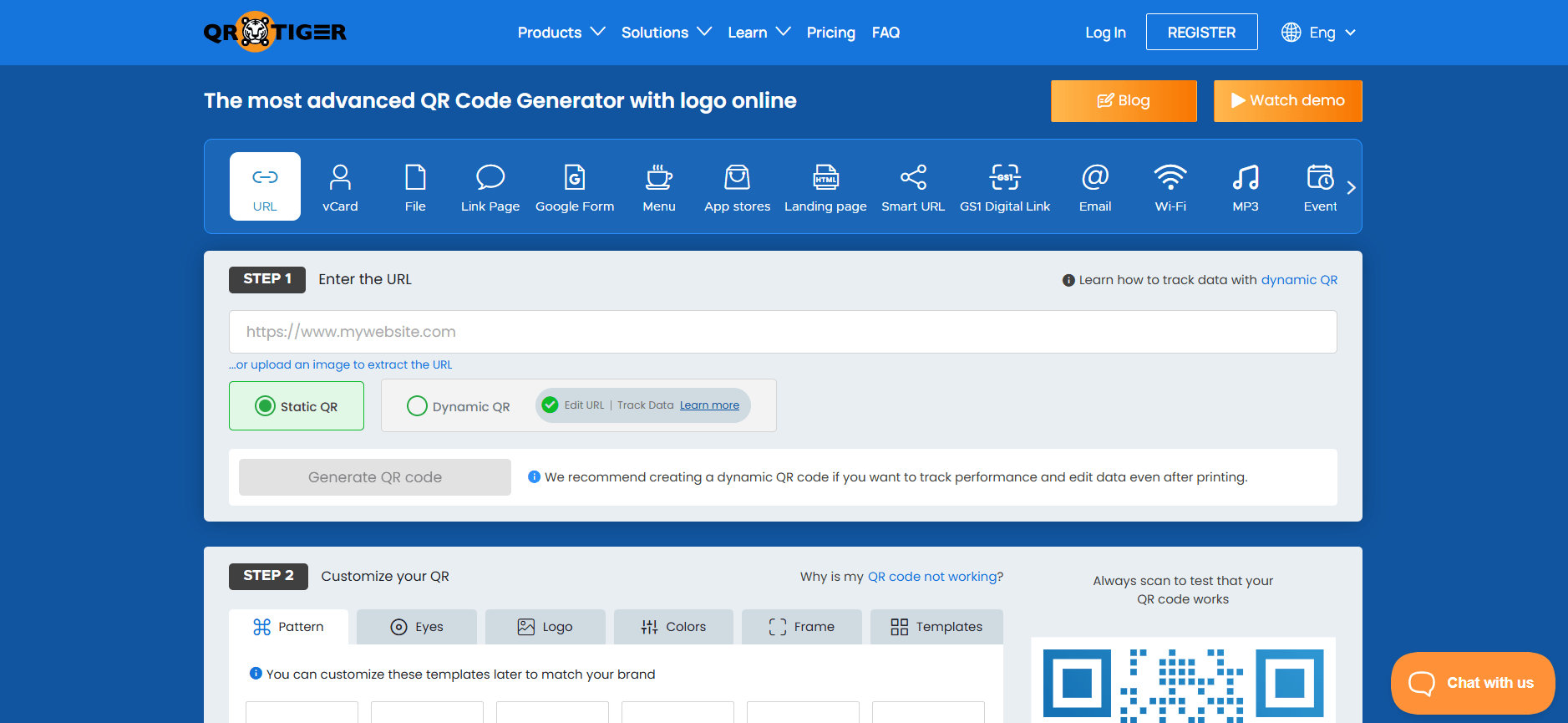Viewport: 1568px width, 723px height.
Task: Open the FAQ page
Action: coord(885,33)
